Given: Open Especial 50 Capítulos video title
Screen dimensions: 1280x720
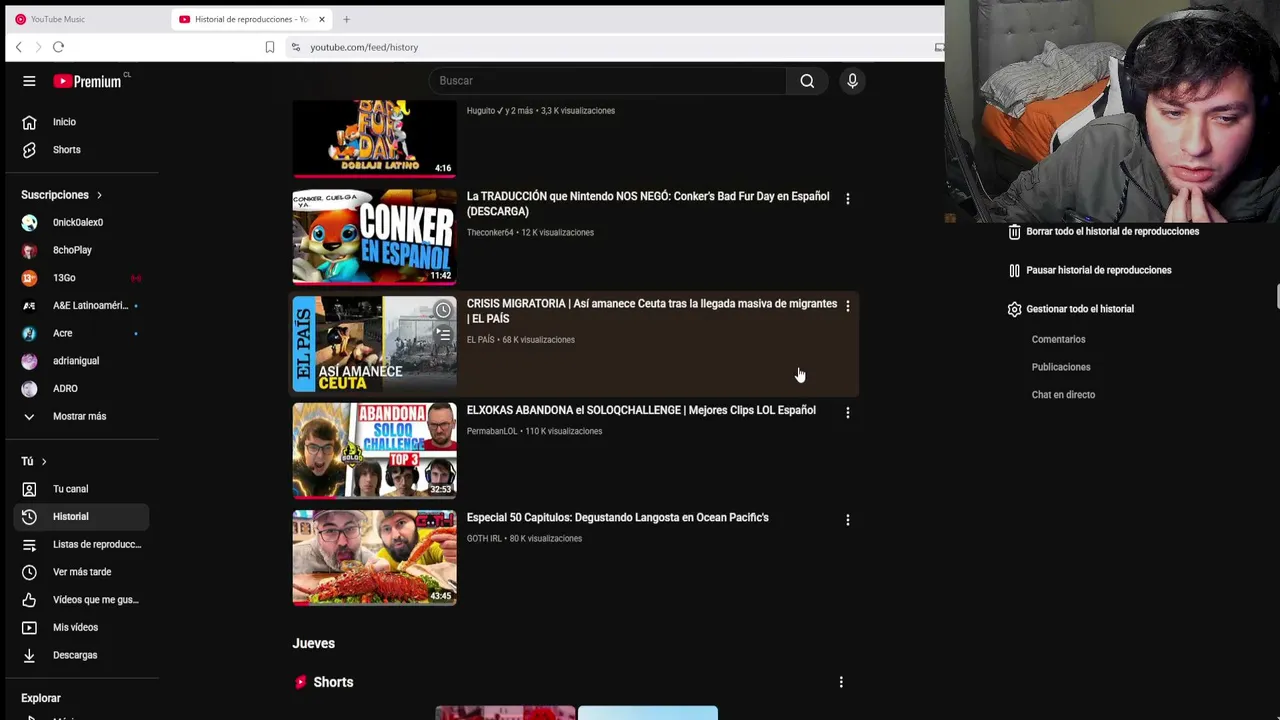Looking at the screenshot, I should [x=618, y=517].
